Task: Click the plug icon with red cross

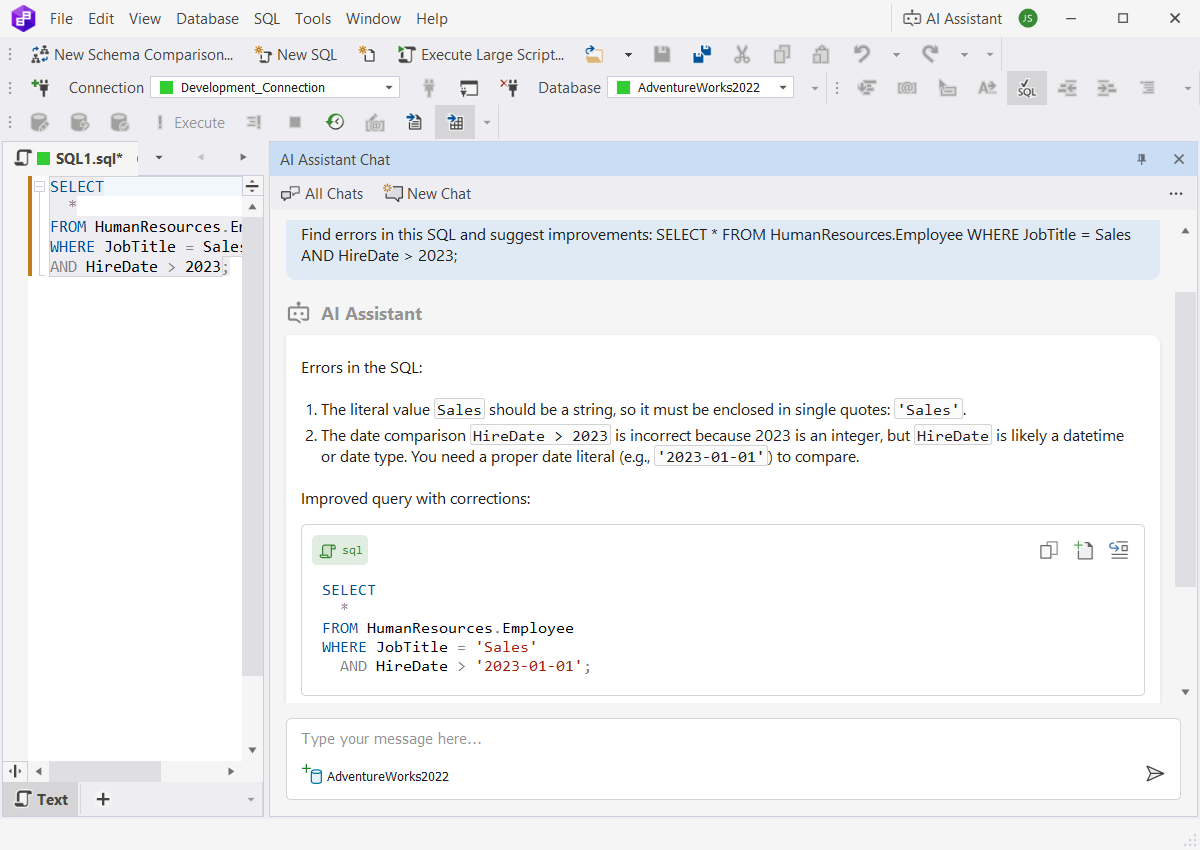Action: tap(508, 87)
